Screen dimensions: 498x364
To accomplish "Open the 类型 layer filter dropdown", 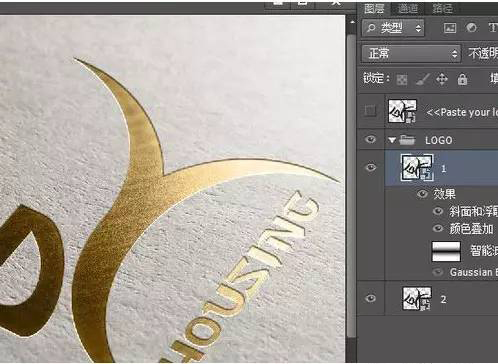I will point(393,28).
